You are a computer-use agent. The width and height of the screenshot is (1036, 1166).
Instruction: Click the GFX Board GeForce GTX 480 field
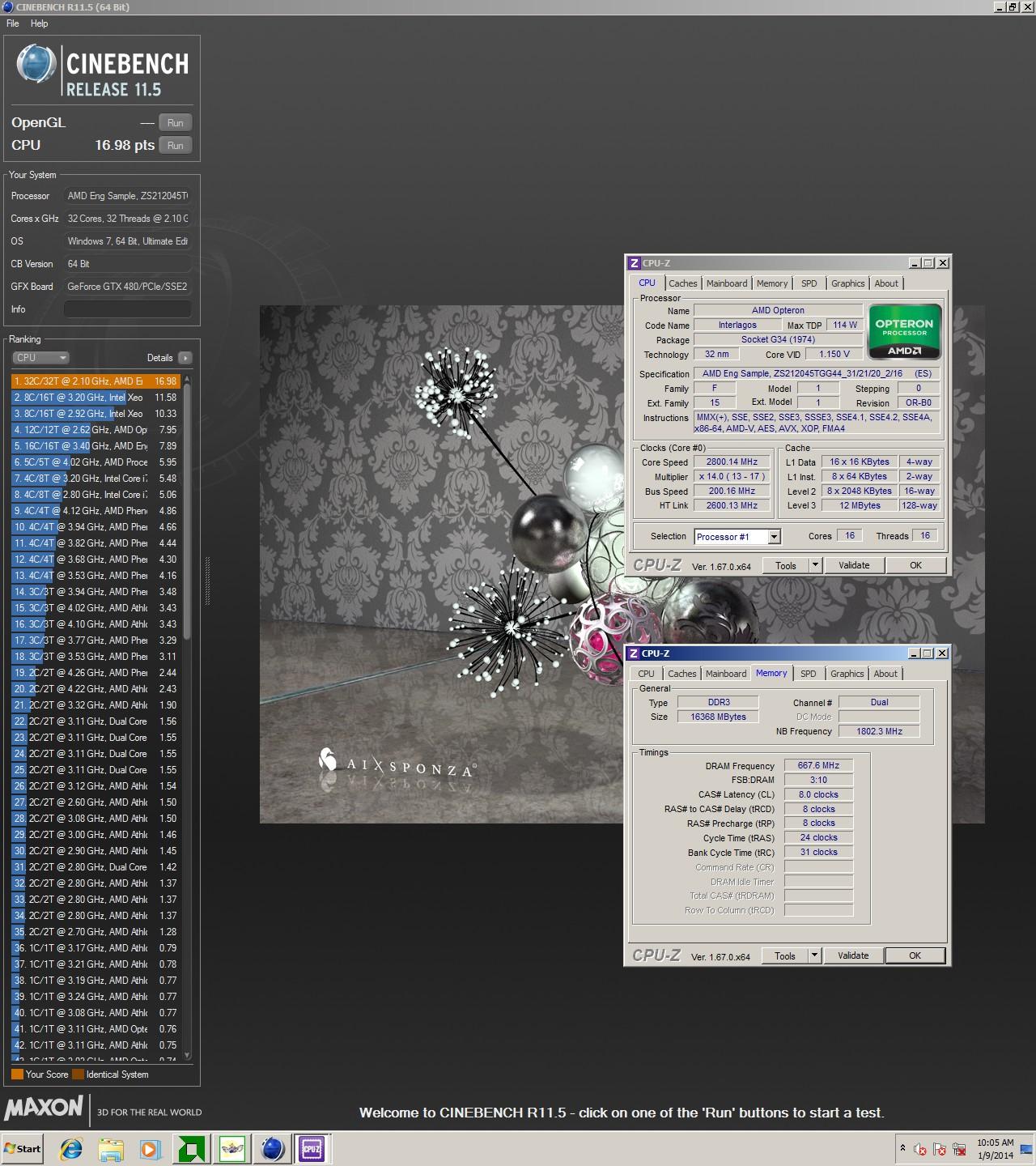point(128,287)
